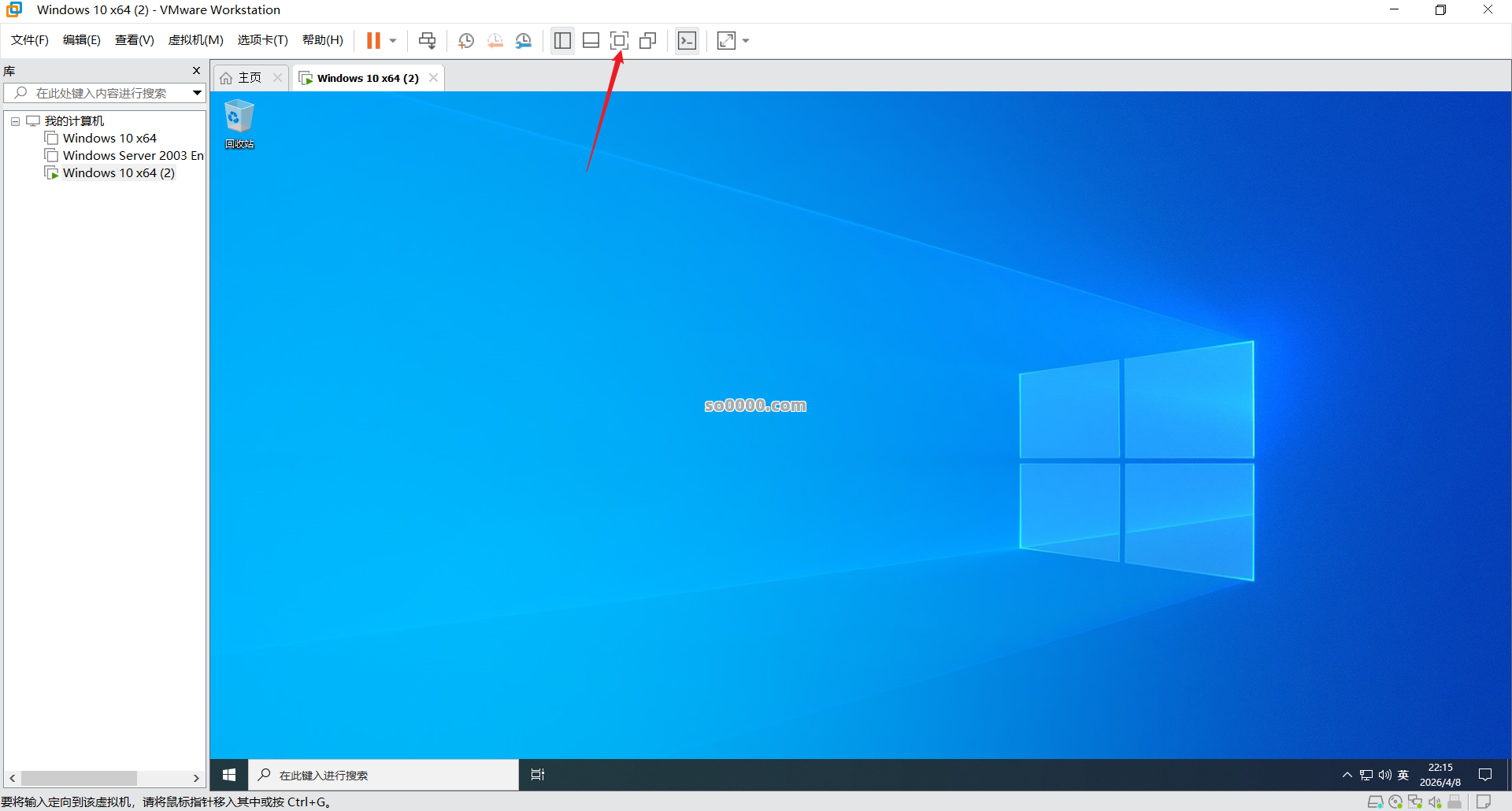Open the USB device status icon
The height and width of the screenshot is (811, 1512).
(1455, 802)
